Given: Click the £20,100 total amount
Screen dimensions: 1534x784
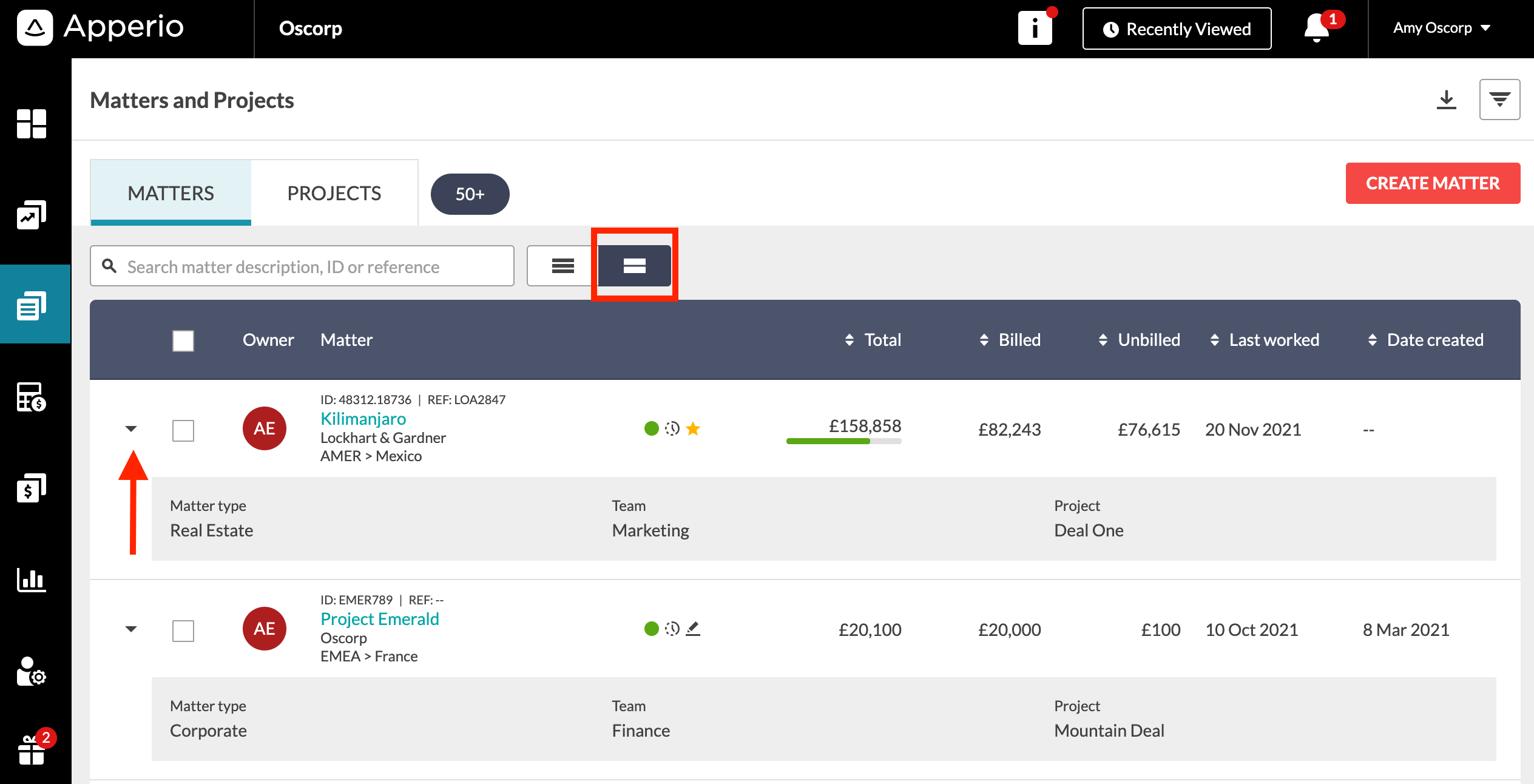Looking at the screenshot, I should pyautogui.click(x=870, y=630).
